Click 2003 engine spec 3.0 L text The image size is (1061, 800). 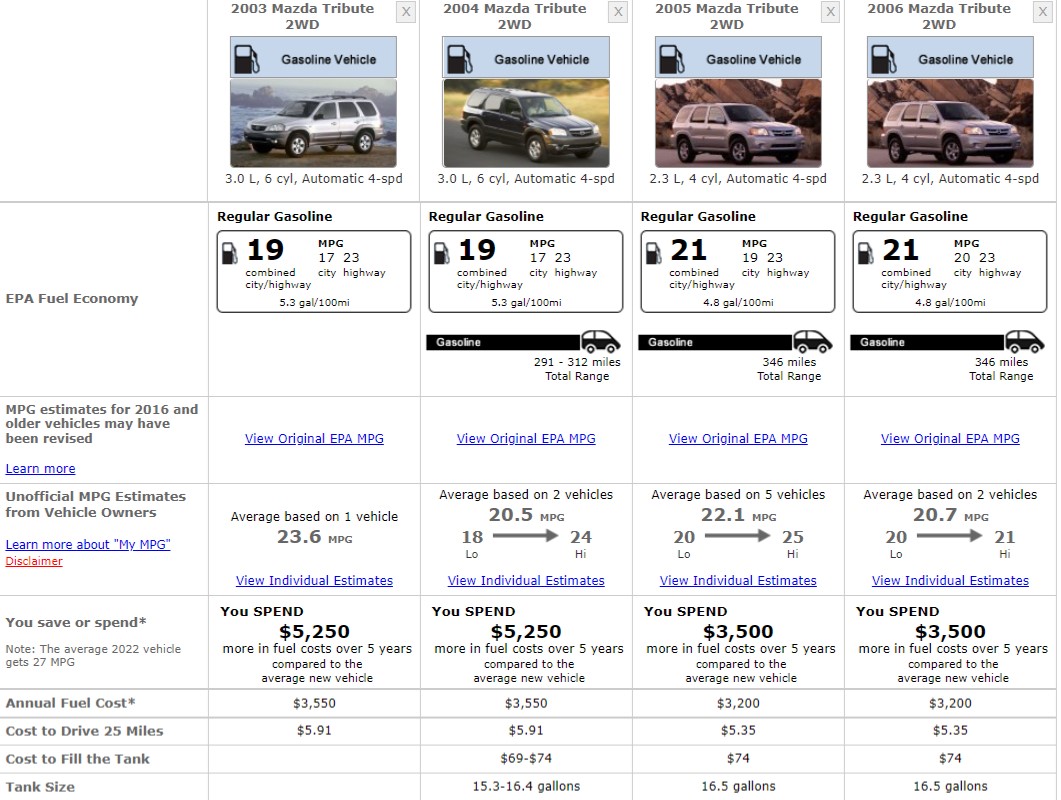[314, 179]
